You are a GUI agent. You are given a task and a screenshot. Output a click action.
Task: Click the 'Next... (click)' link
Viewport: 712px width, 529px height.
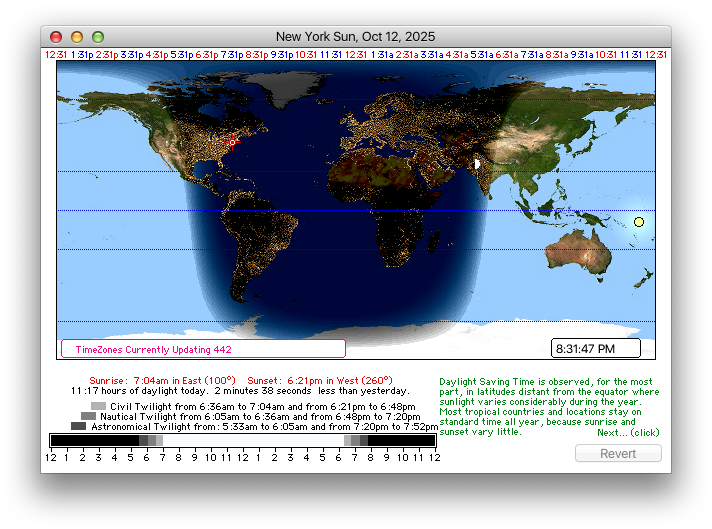628,432
